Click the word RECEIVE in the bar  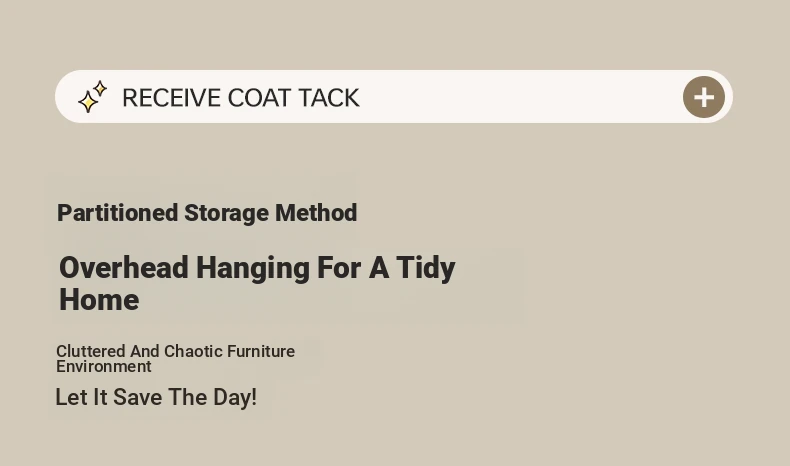[x=171, y=98]
